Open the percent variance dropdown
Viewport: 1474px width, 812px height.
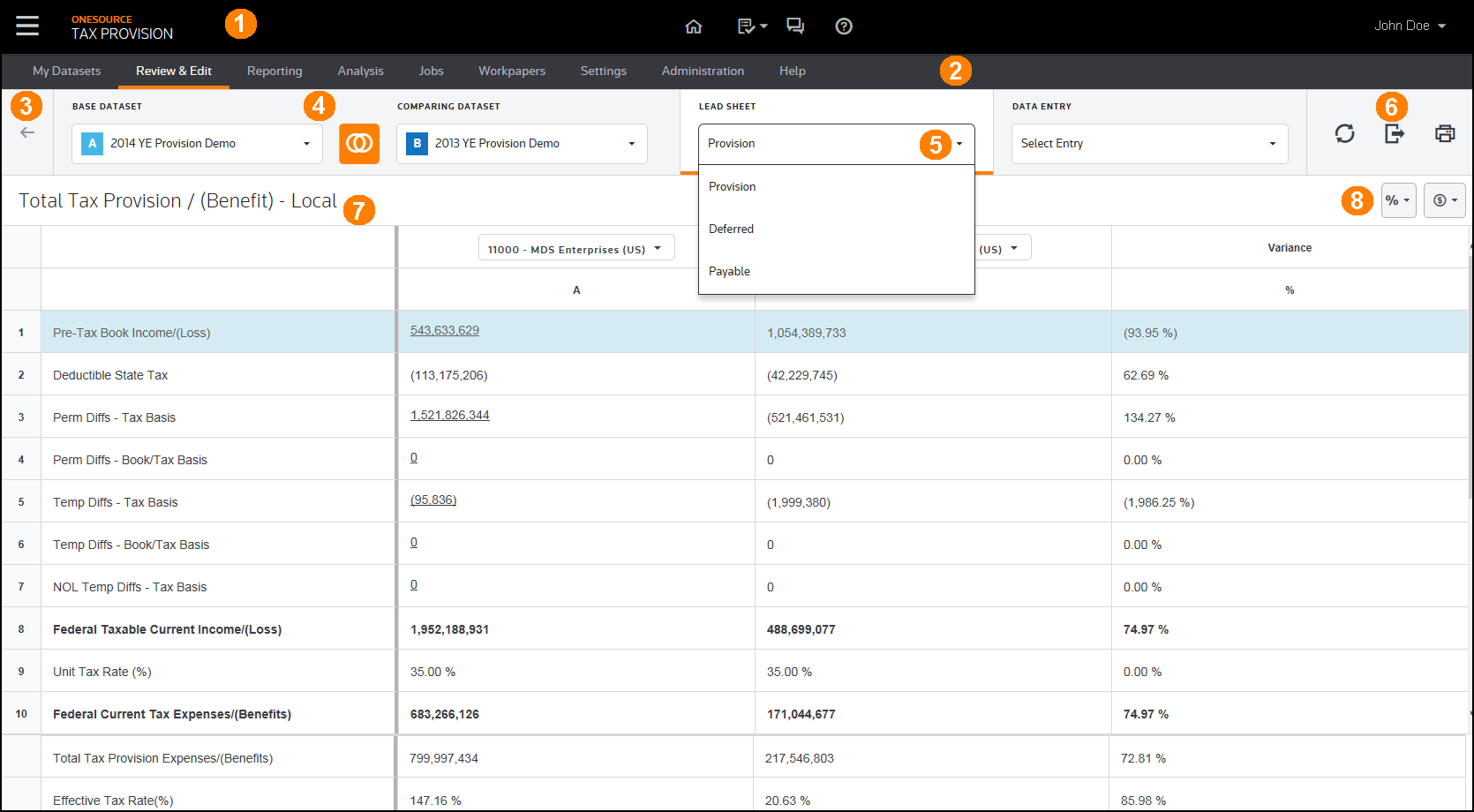(x=1399, y=200)
